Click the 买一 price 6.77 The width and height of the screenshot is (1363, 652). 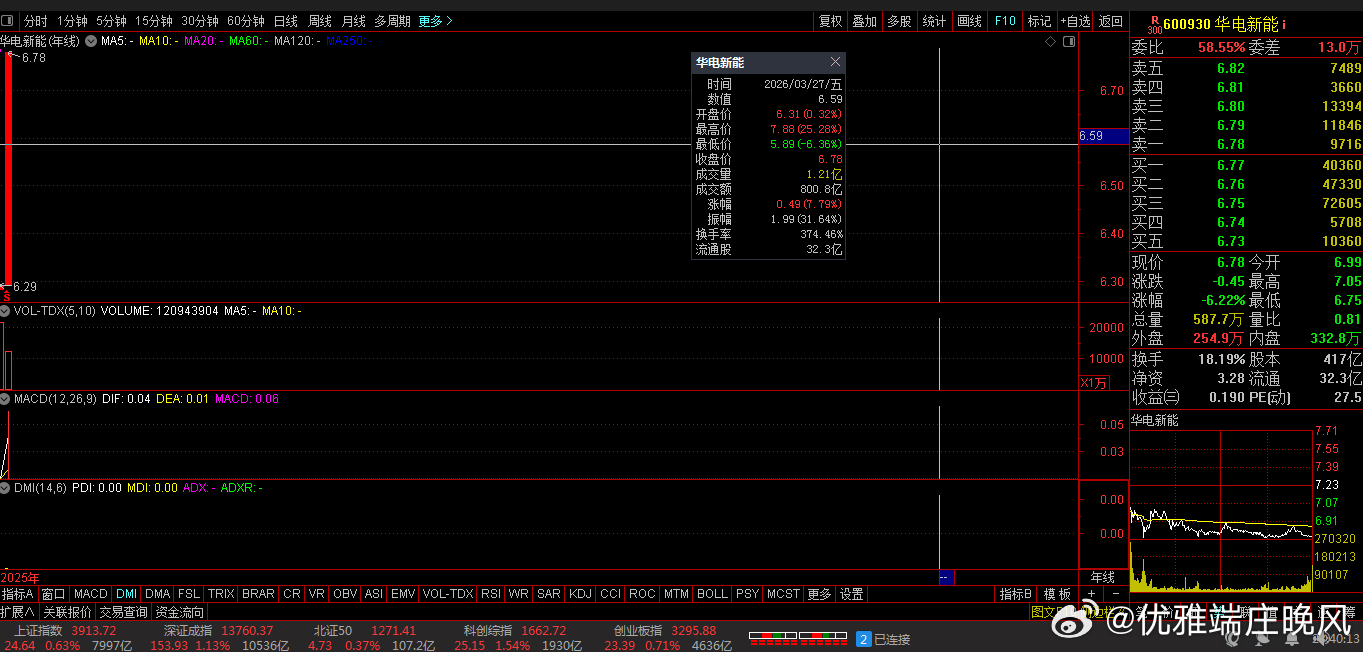[x=1230, y=165]
